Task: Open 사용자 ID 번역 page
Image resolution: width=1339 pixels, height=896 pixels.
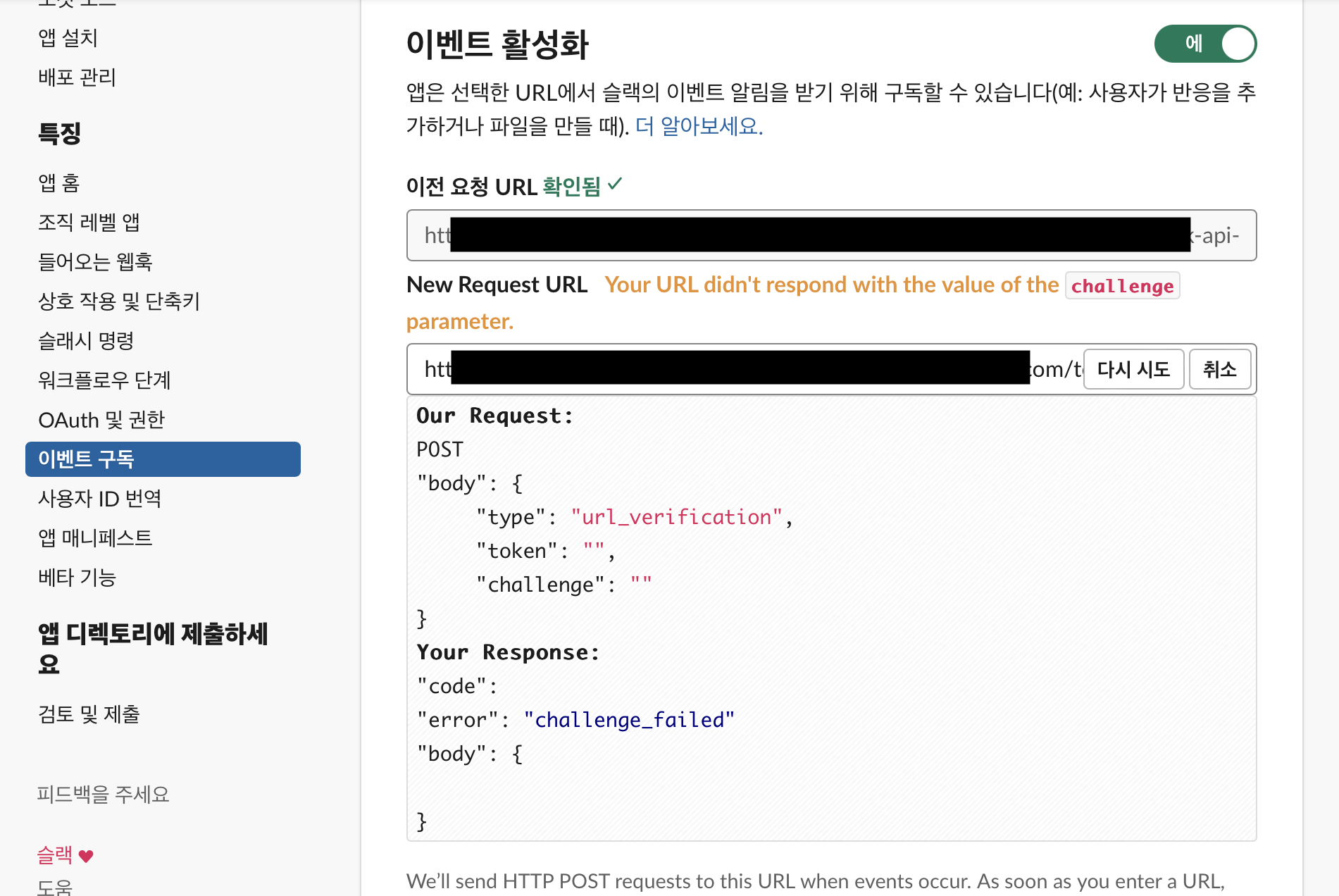Action: (x=99, y=499)
